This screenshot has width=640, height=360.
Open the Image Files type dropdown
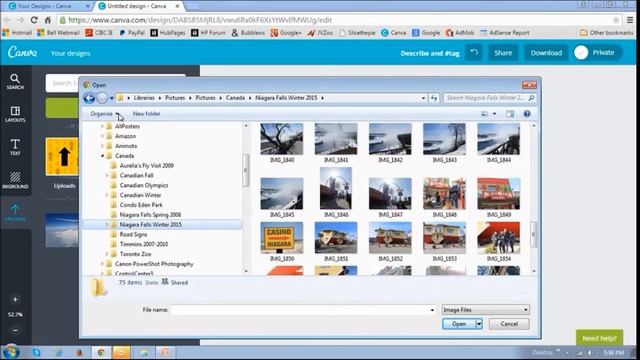pyautogui.click(x=485, y=310)
